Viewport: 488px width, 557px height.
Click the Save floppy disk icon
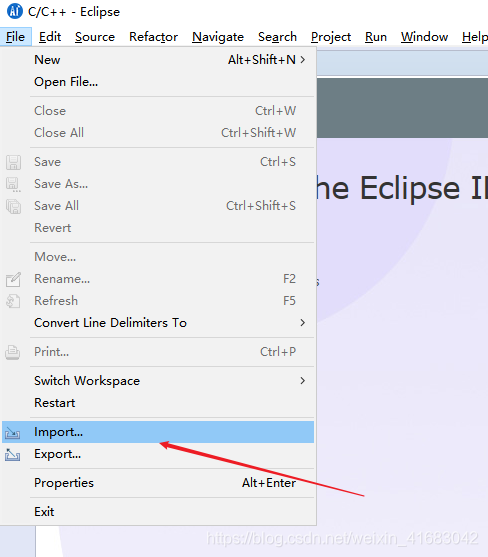tap(13, 162)
